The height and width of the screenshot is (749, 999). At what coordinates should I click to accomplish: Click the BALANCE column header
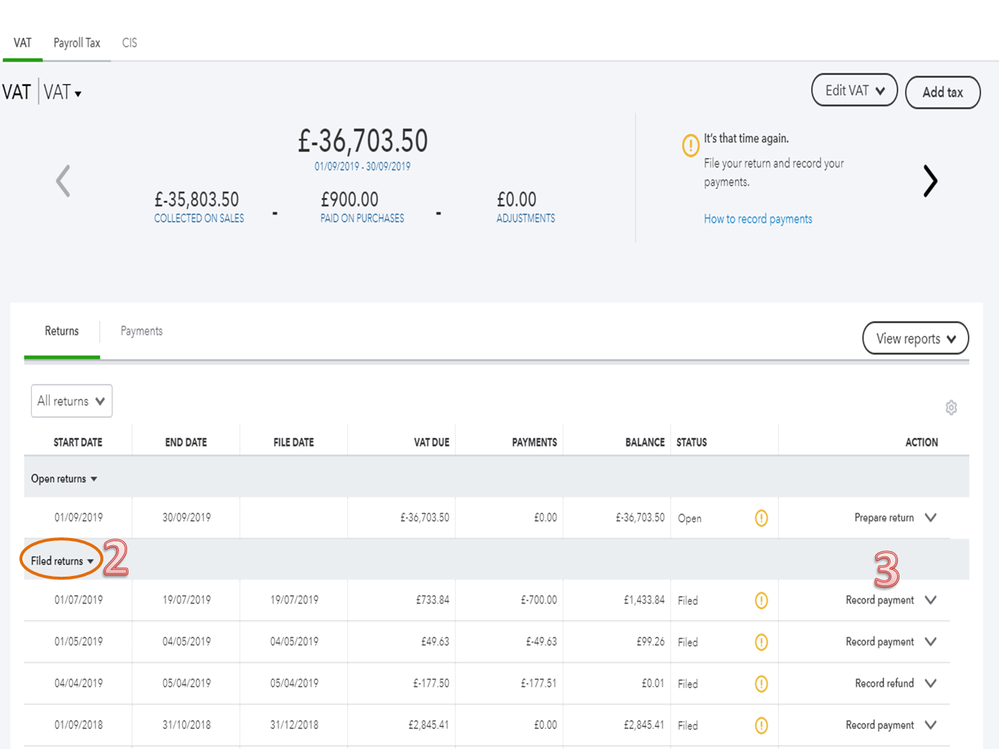[645, 442]
